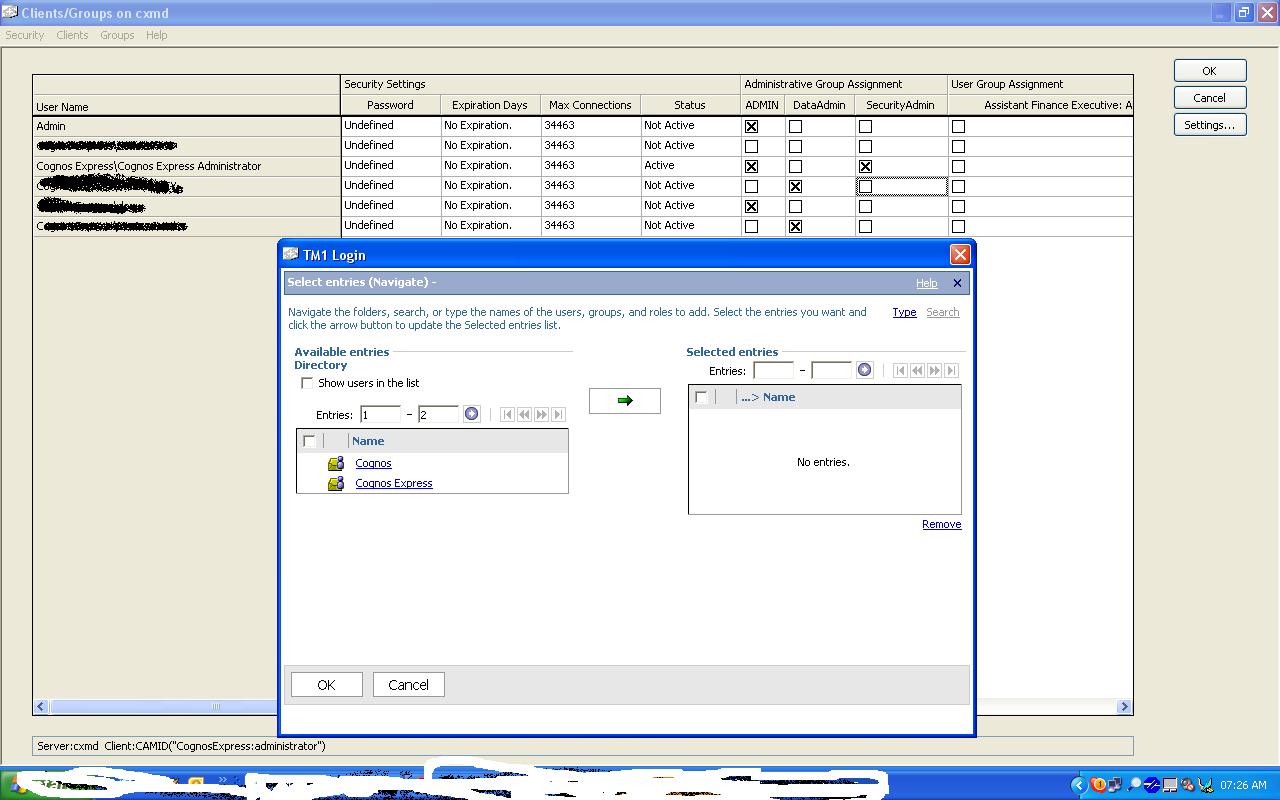Tick the select-all checkbox in Available entries header
This screenshot has height=800, width=1280.
pyautogui.click(x=309, y=441)
